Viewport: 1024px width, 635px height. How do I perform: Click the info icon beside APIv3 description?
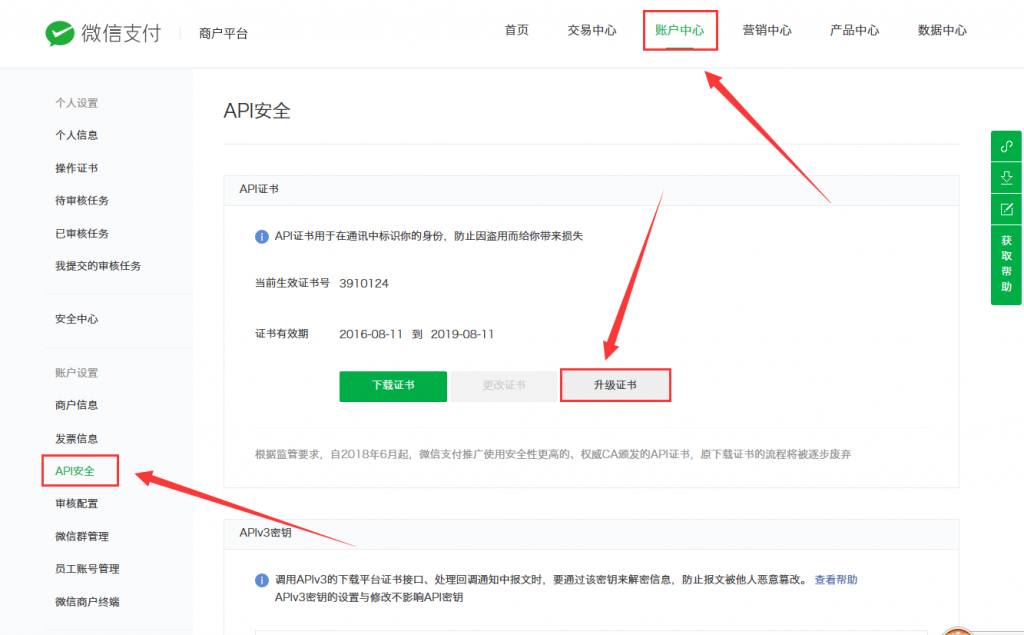point(261,580)
